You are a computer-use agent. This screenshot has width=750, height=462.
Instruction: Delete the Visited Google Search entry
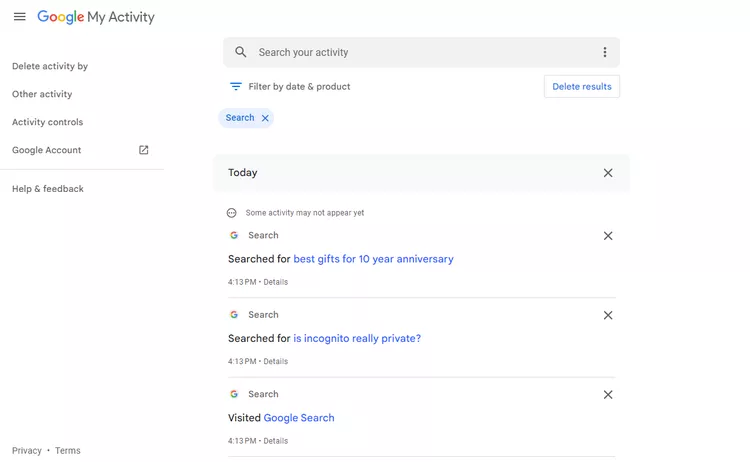tap(608, 395)
